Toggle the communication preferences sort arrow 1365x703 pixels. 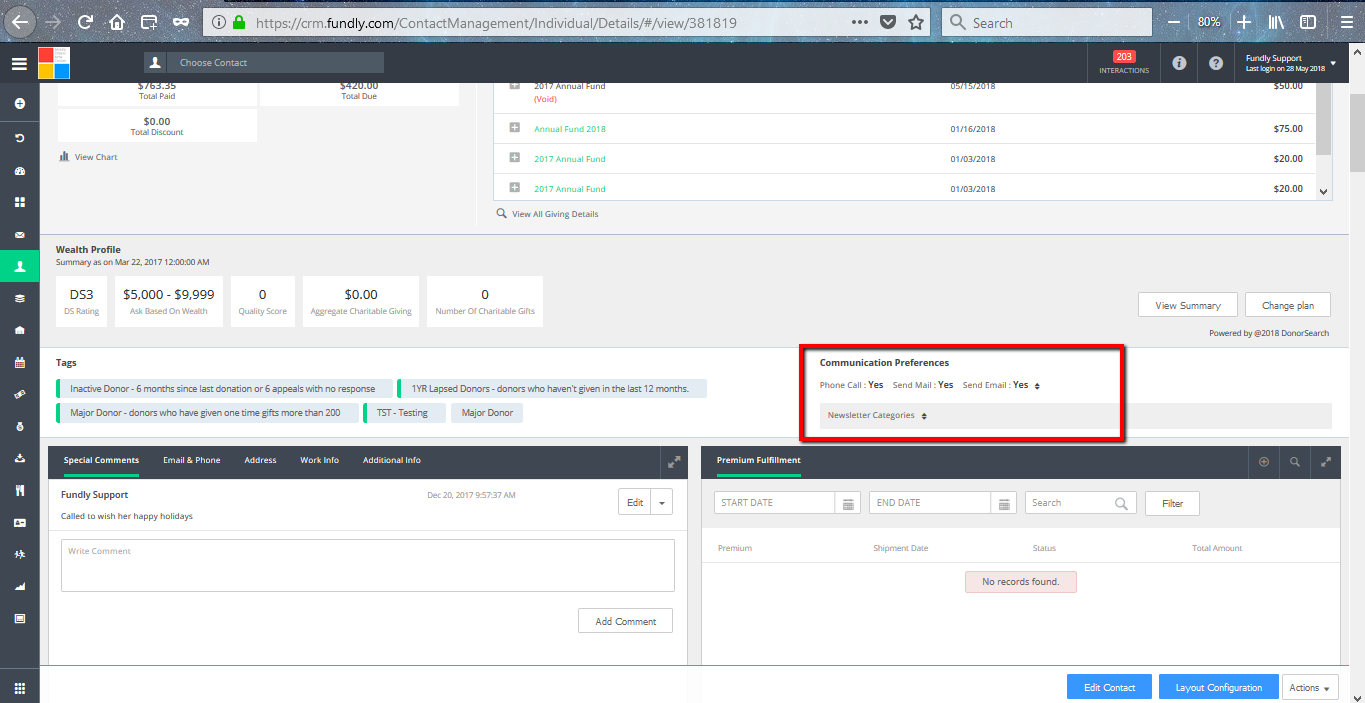tap(1037, 386)
